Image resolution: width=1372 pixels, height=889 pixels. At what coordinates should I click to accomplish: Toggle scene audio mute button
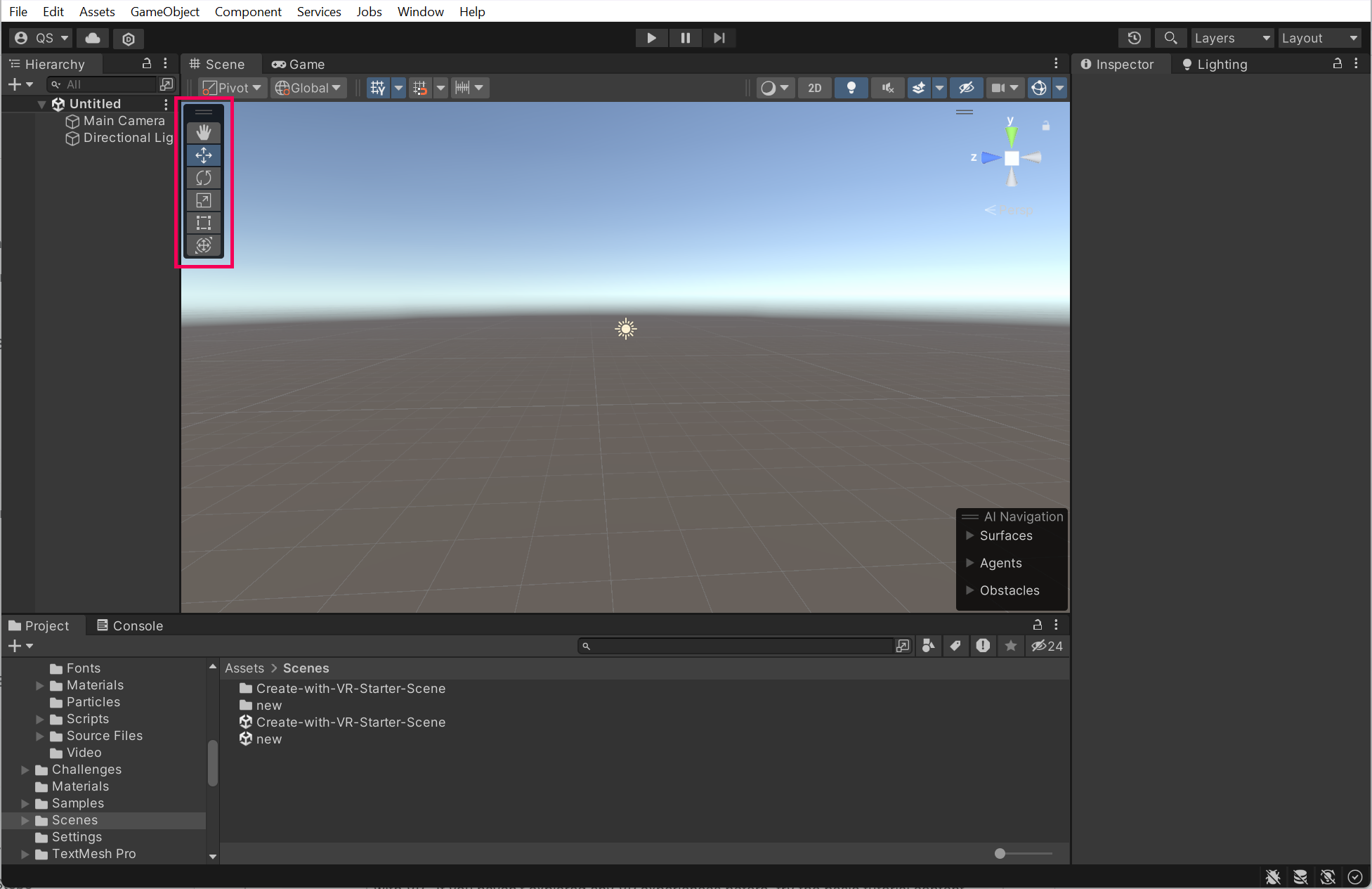[887, 88]
